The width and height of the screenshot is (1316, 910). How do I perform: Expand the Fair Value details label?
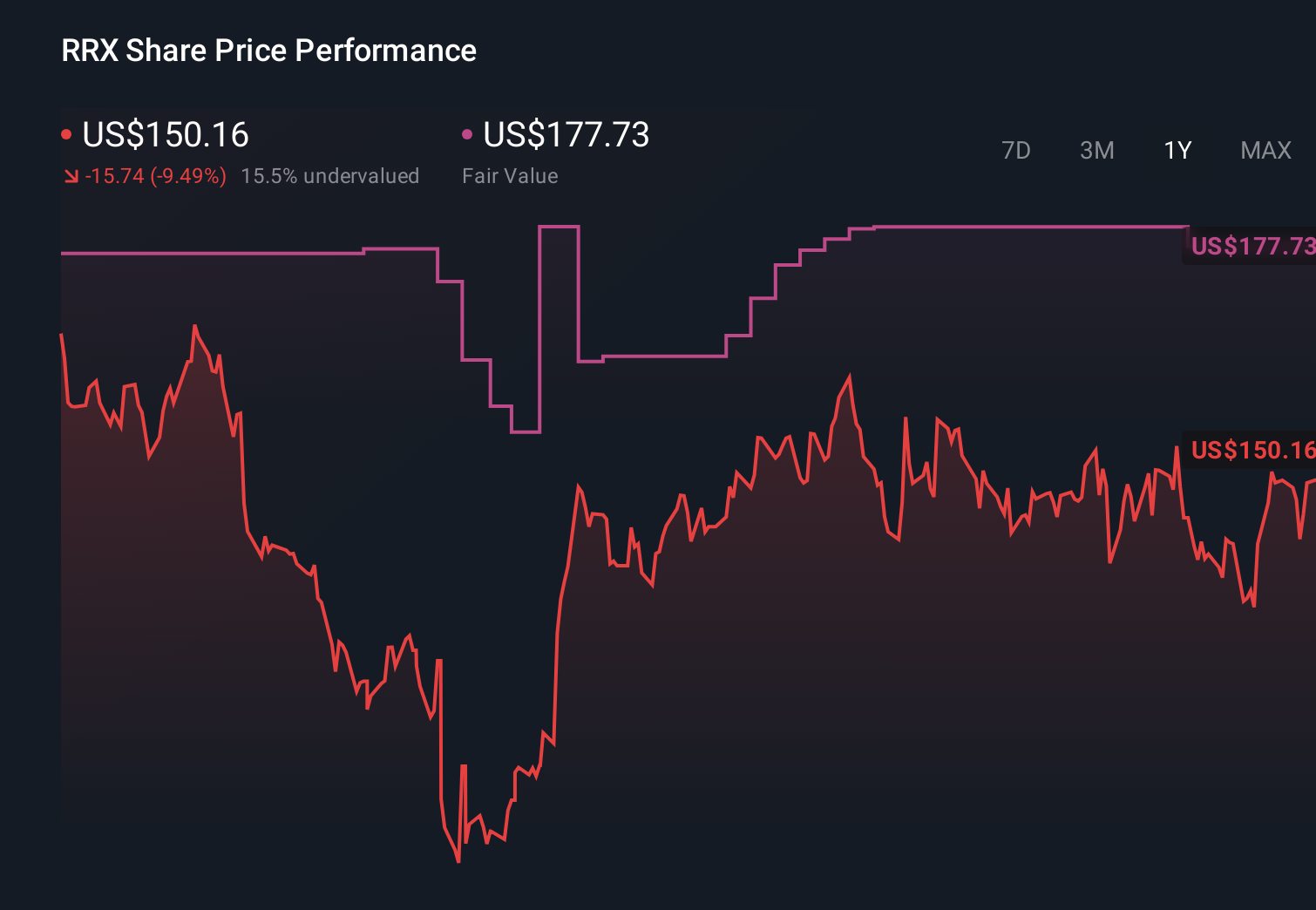510,176
